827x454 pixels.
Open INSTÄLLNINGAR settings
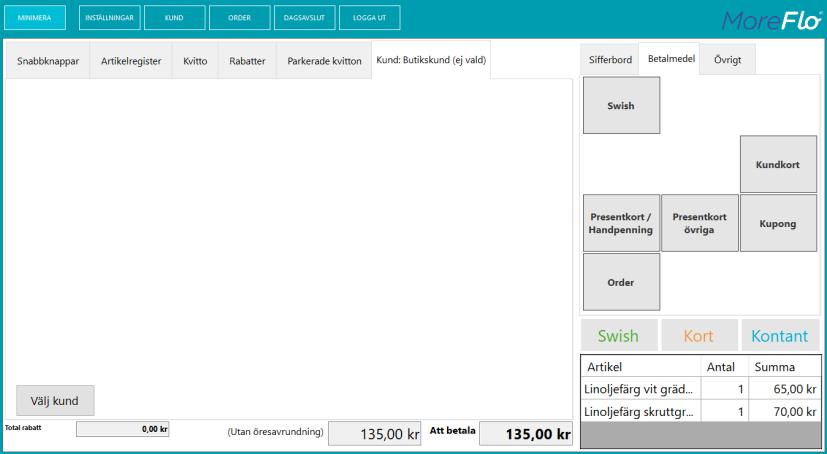coord(110,17)
